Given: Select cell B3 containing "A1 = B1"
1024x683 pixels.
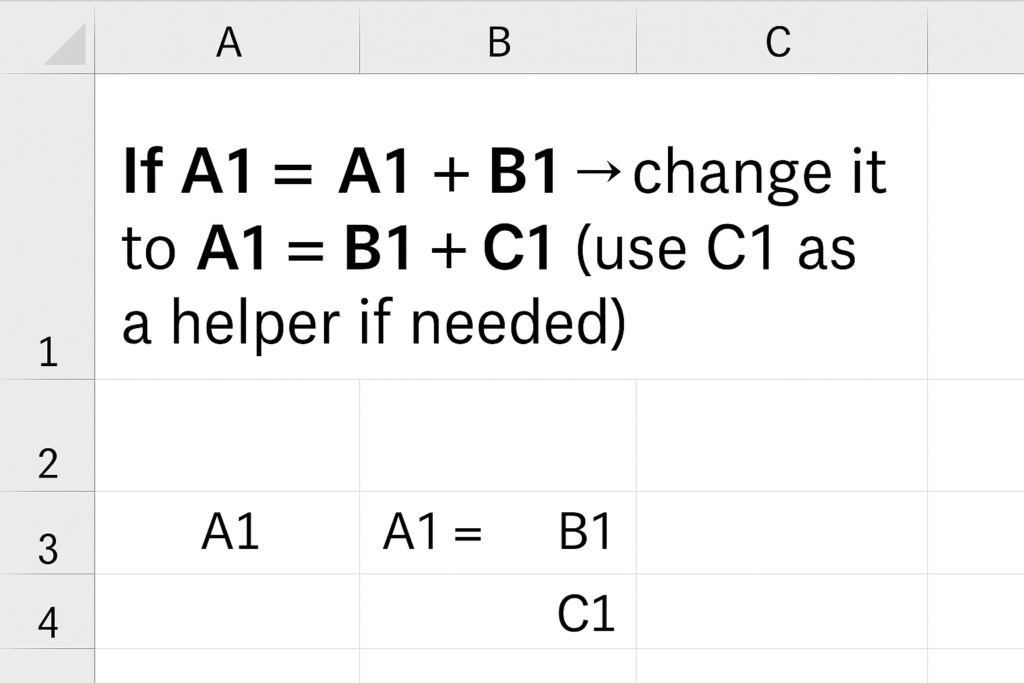Looking at the screenshot, I should (497, 533).
